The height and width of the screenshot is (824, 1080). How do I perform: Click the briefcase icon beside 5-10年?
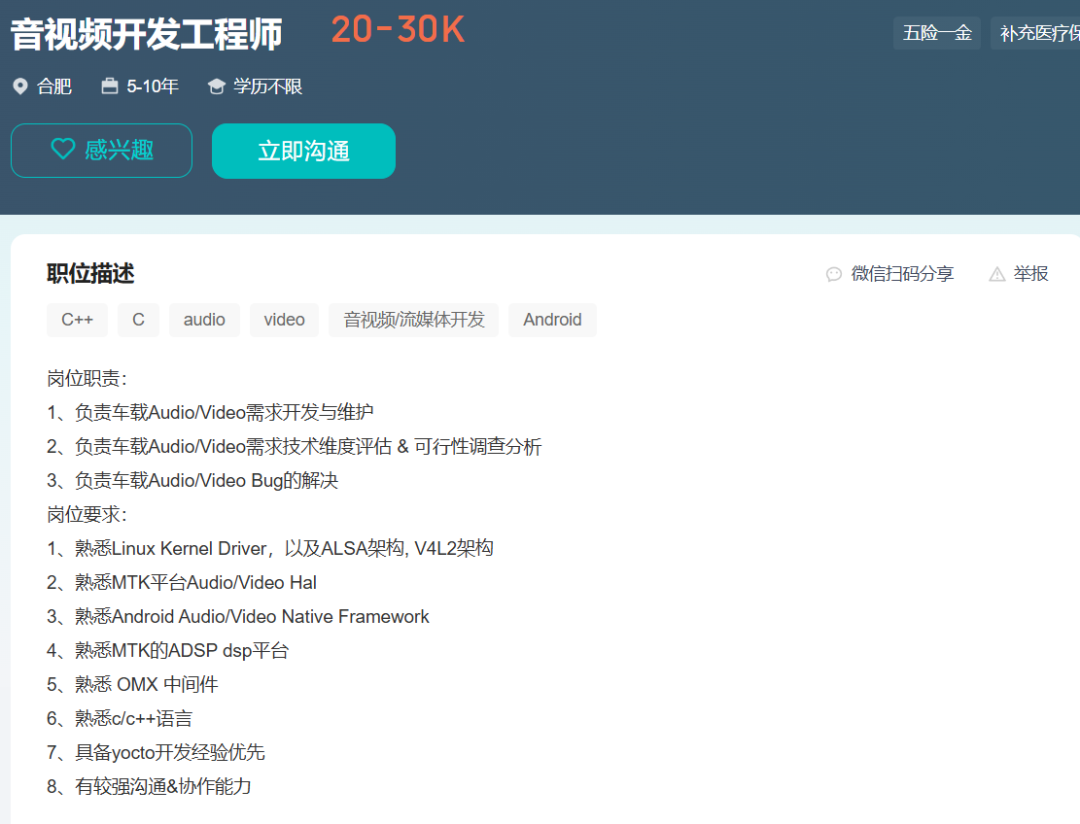(x=110, y=87)
